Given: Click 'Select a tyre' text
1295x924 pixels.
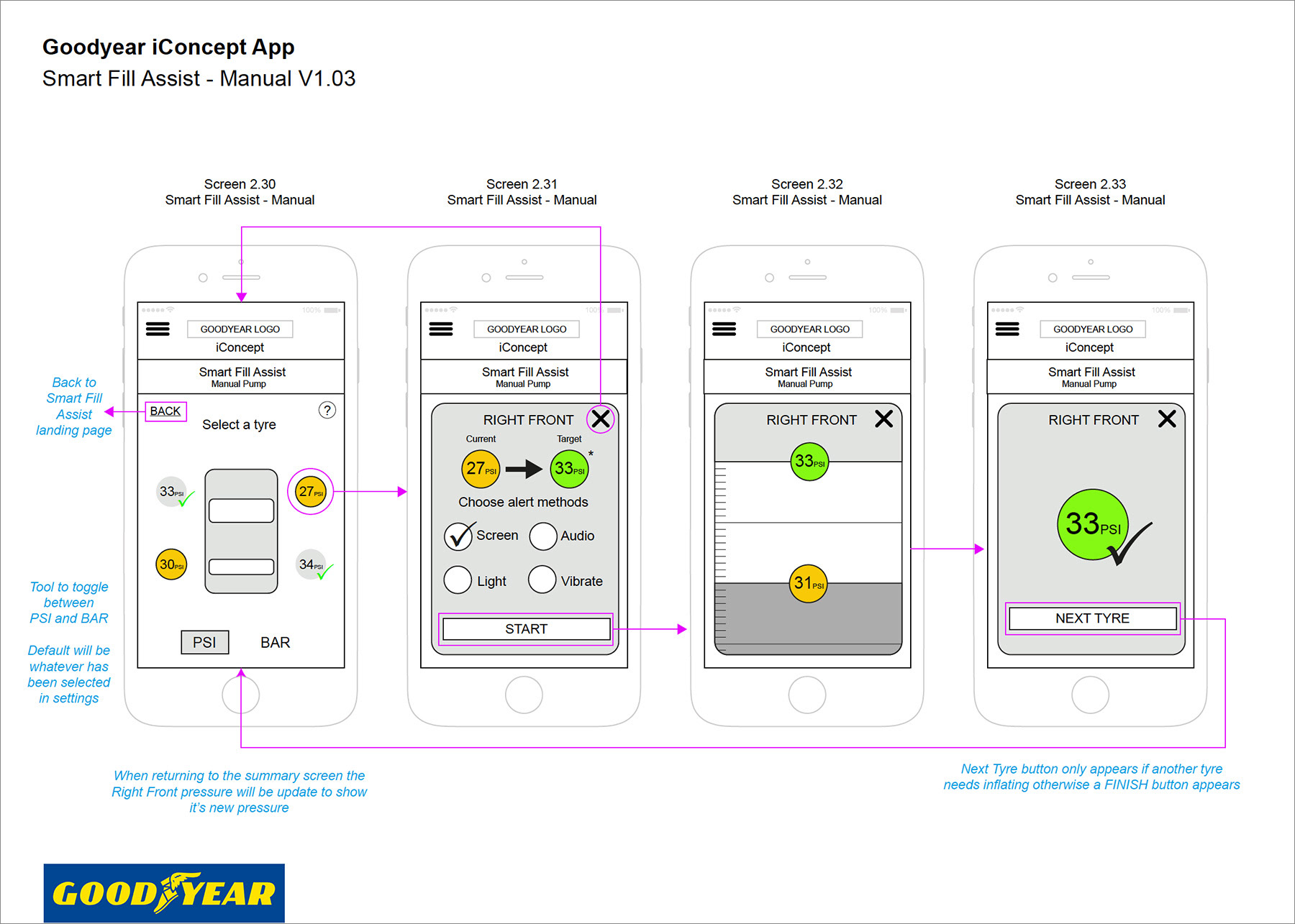Looking at the screenshot, I should point(239,425).
